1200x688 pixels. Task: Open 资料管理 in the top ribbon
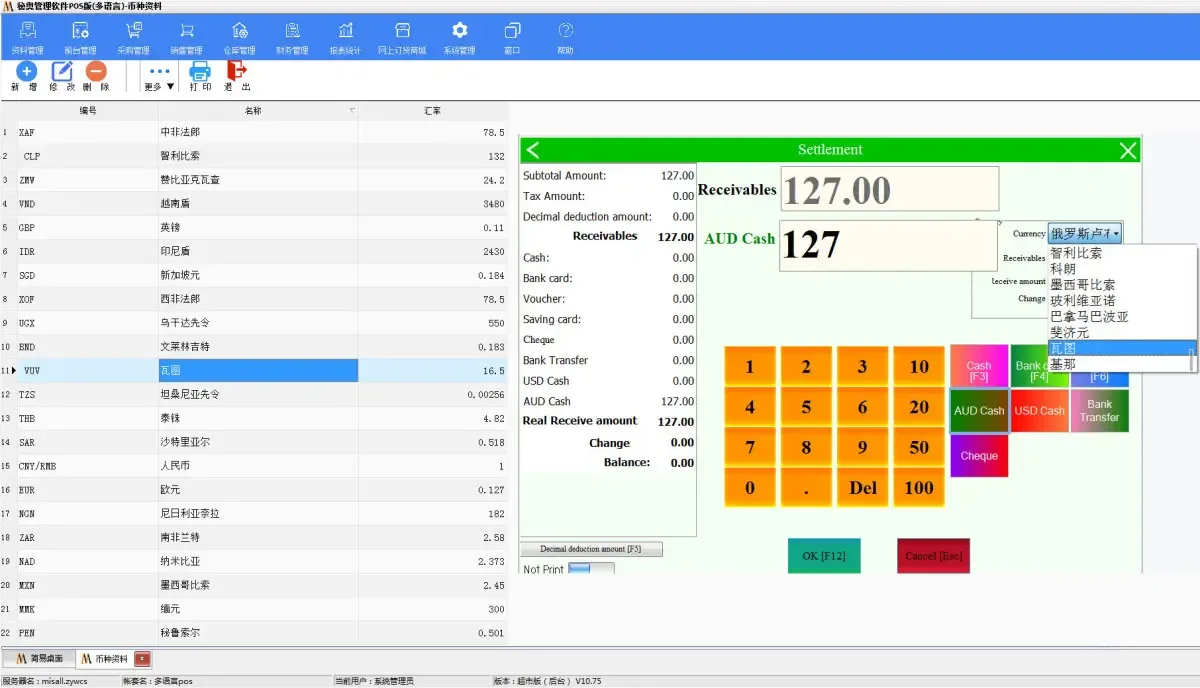coord(27,37)
